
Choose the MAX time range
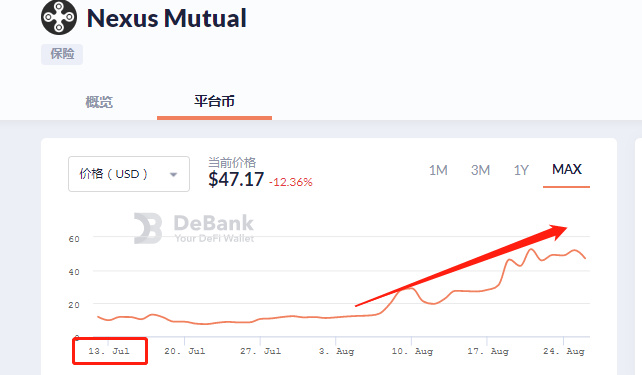pyautogui.click(x=567, y=169)
